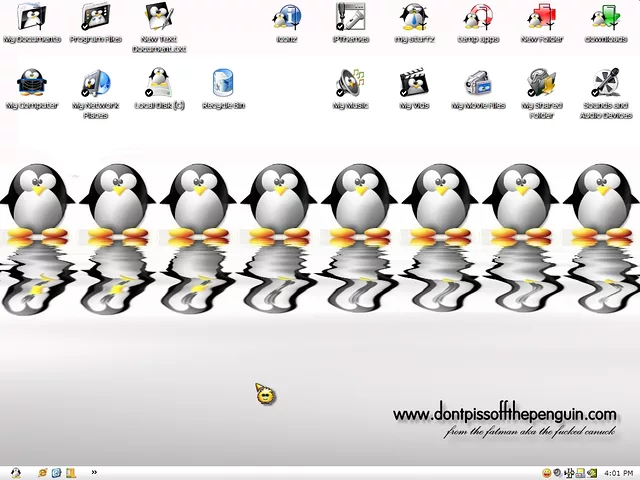Open the IPThemes desktop icon
This screenshot has height=480, width=640.
[x=351, y=17]
